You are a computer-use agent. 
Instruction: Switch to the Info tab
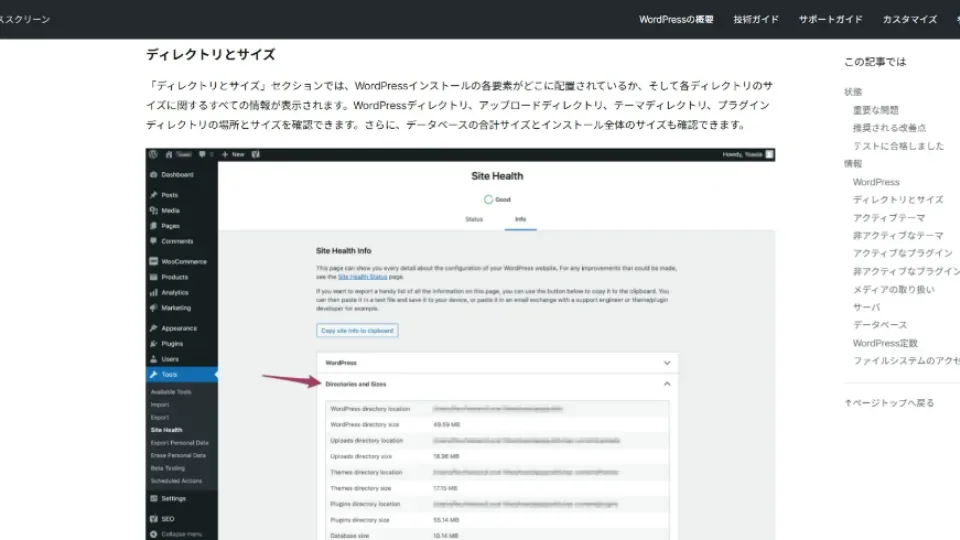click(520, 219)
